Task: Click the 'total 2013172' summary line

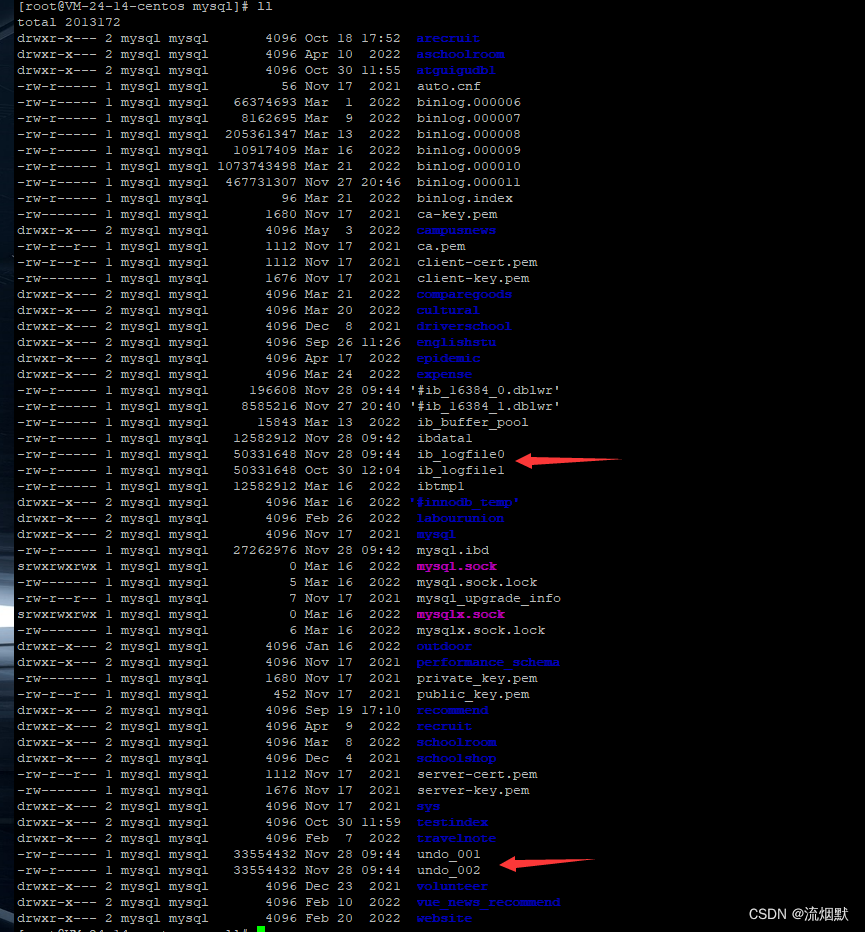Action: [69, 23]
